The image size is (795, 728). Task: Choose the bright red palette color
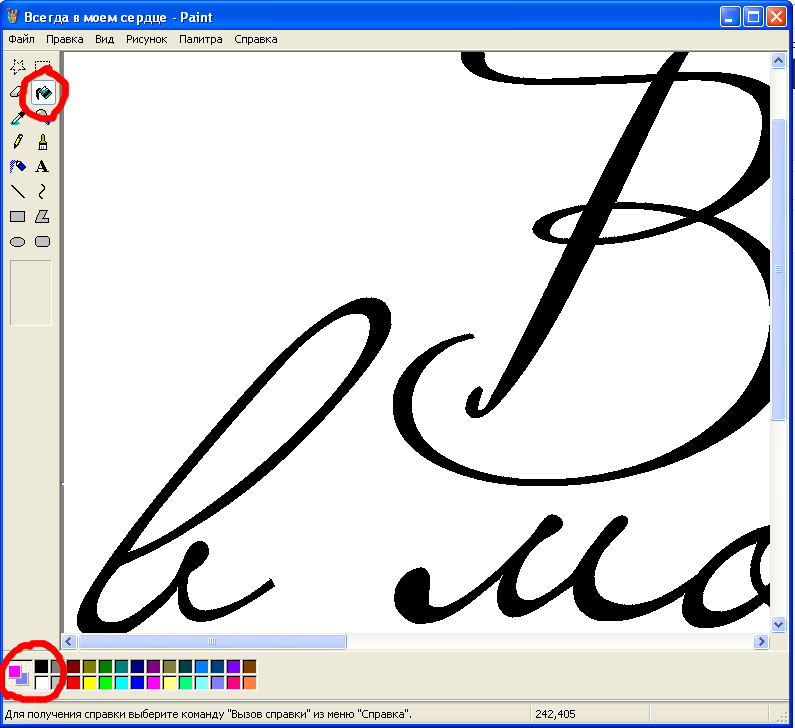point(74,682)
